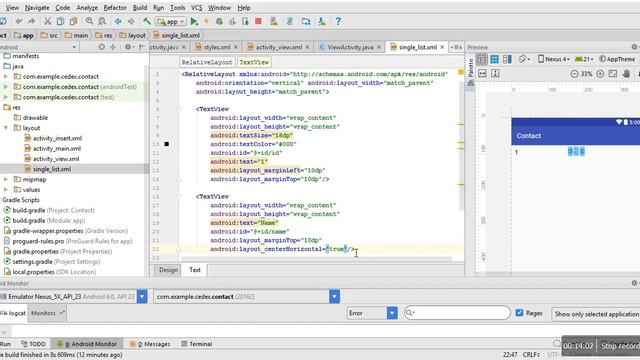Screen dimensions: 640x360
Task: Click AppTheme selector in Preview
Action: click(617, 59)
